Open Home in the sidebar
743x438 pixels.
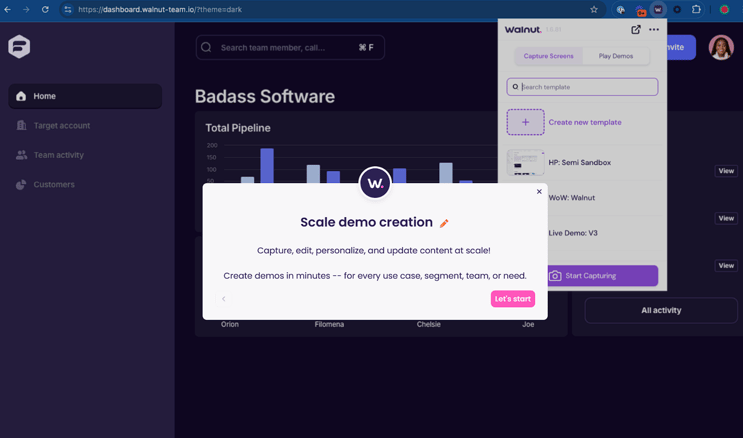pos(85,96)
